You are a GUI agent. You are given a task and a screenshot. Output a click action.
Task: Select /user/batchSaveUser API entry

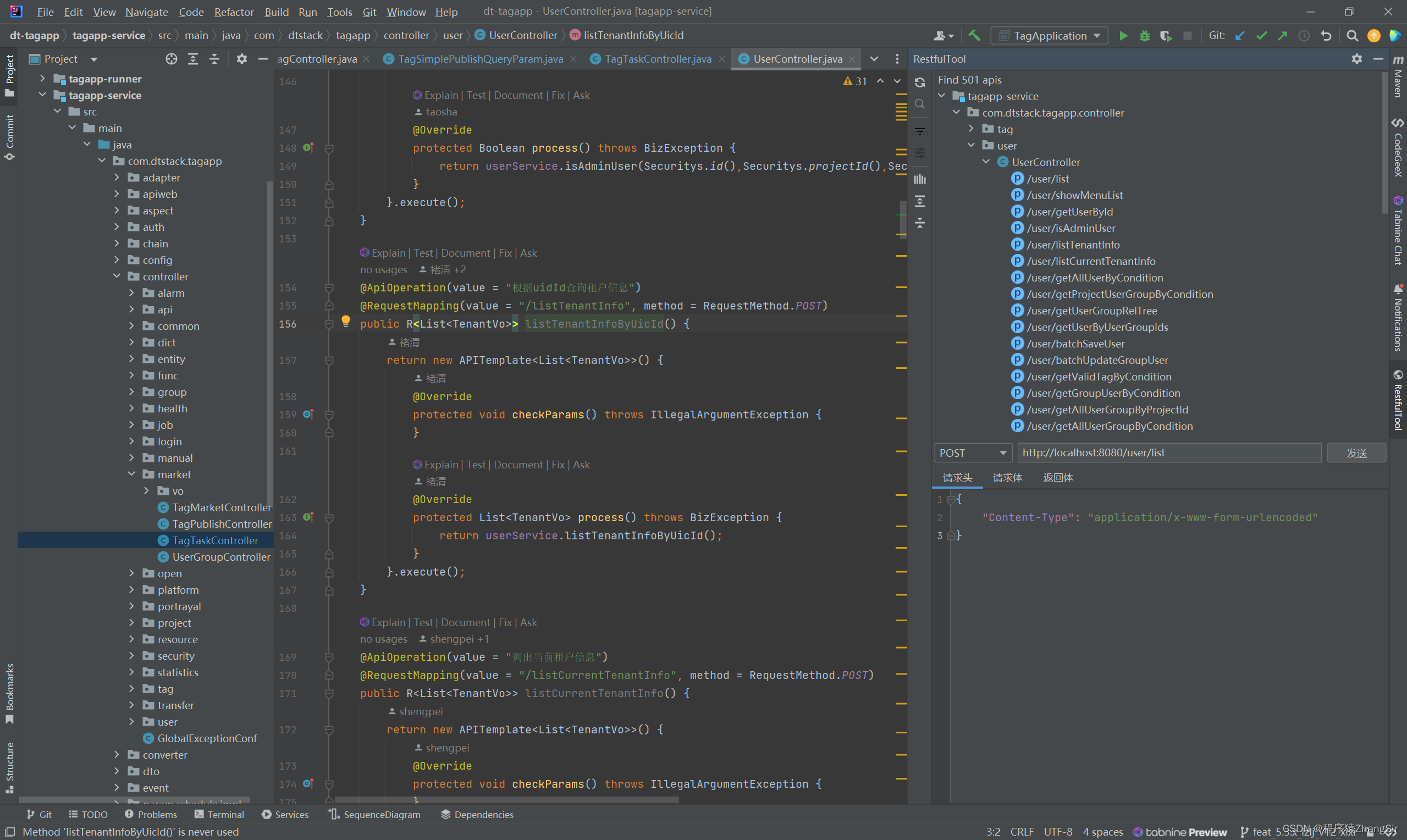click(1075, 344)
